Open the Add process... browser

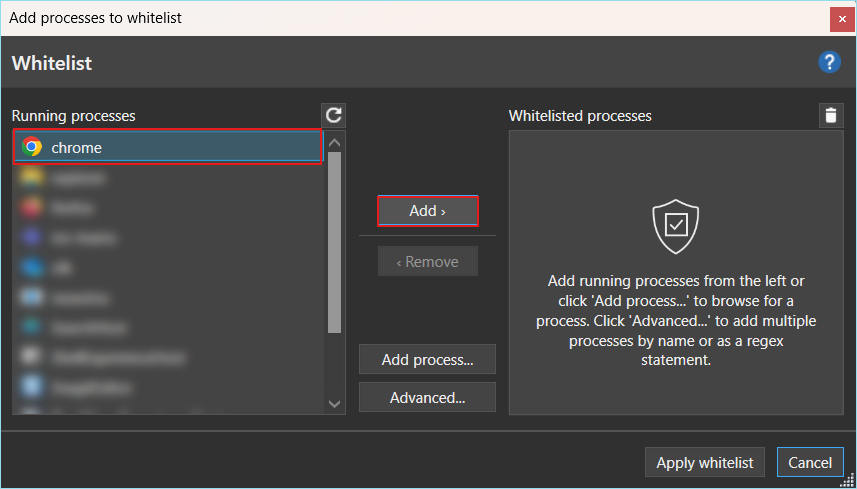(x=427, y=360)
